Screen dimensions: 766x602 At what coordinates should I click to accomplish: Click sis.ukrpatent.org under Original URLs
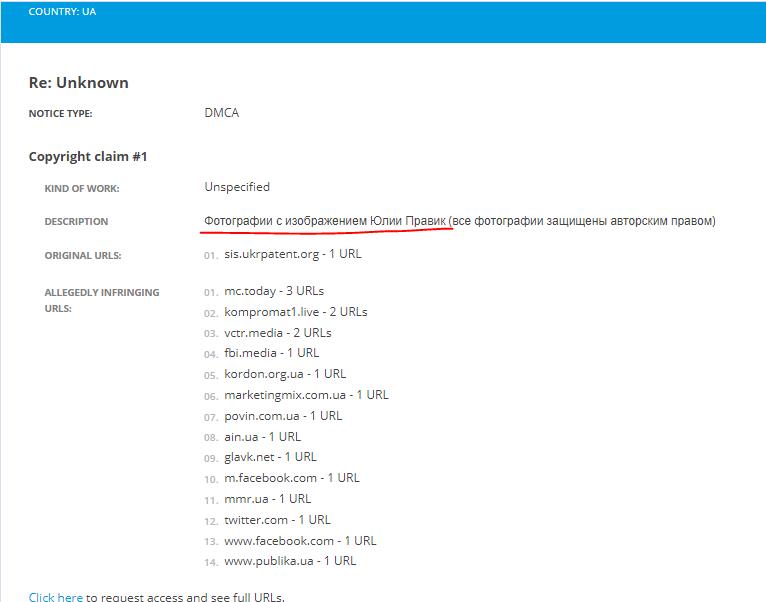click(293, 254)
